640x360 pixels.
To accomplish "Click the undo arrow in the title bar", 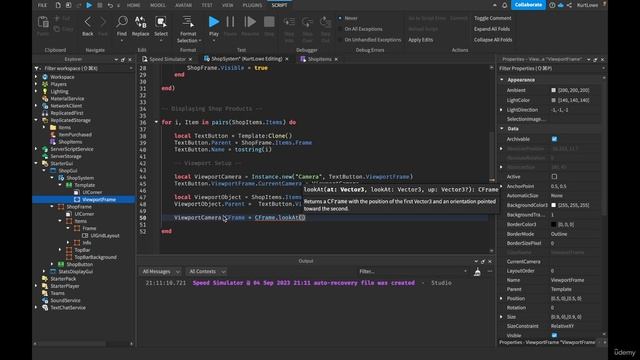I will [110, 5].
